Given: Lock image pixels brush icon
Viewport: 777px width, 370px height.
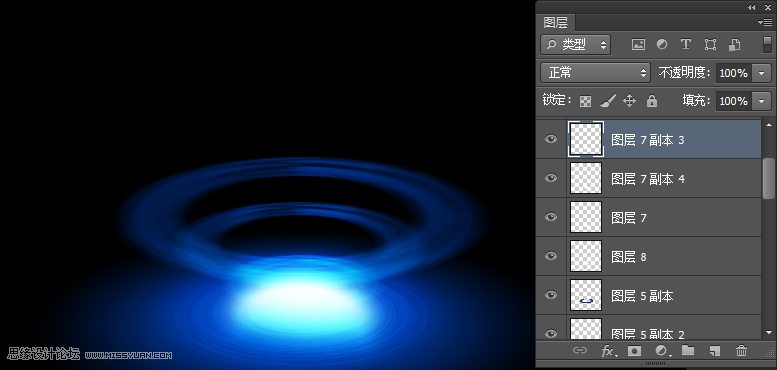Looking at the screenshot, I should pyautogui.click(x=608, y=101).
